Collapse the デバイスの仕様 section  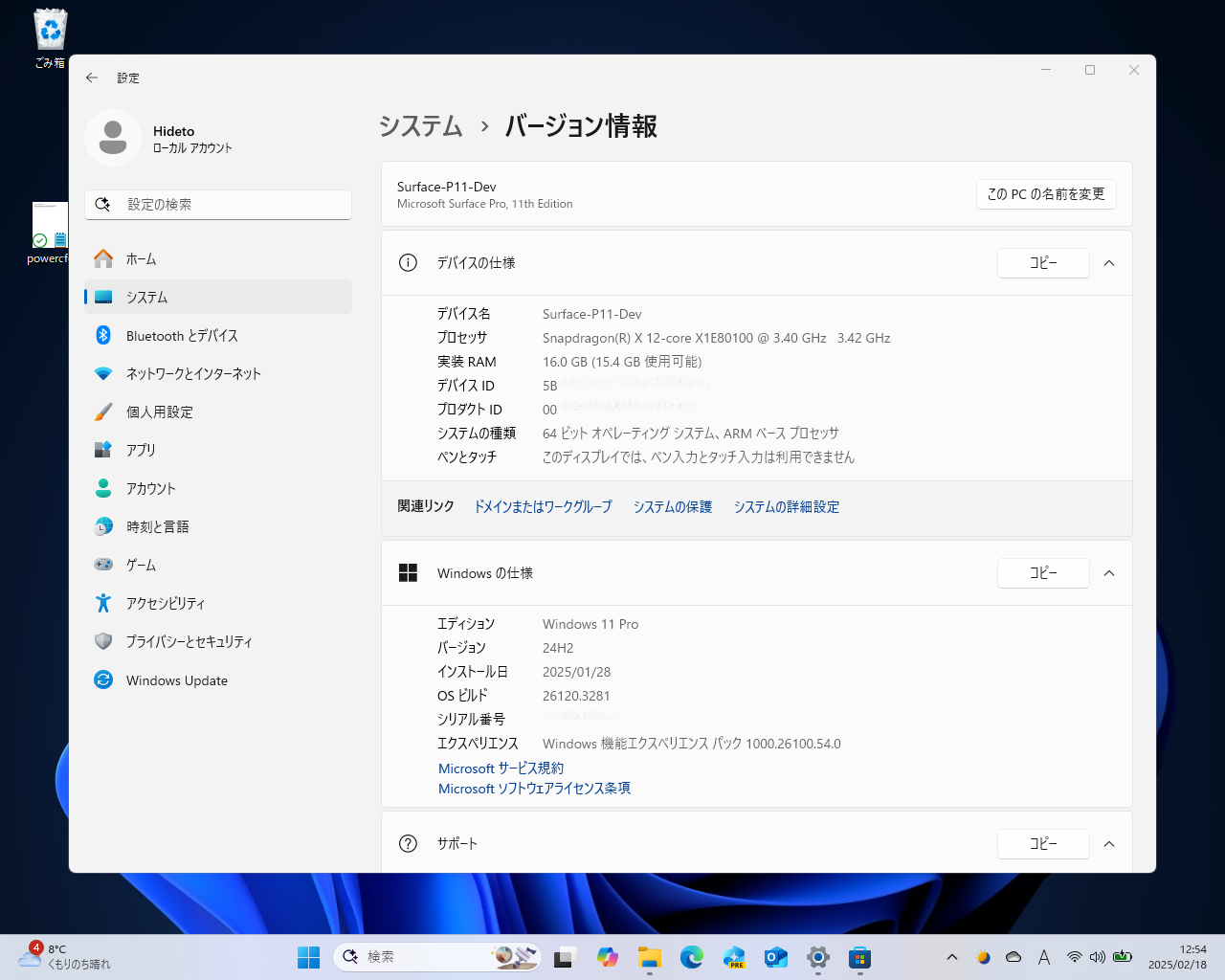click(1109, 263)
